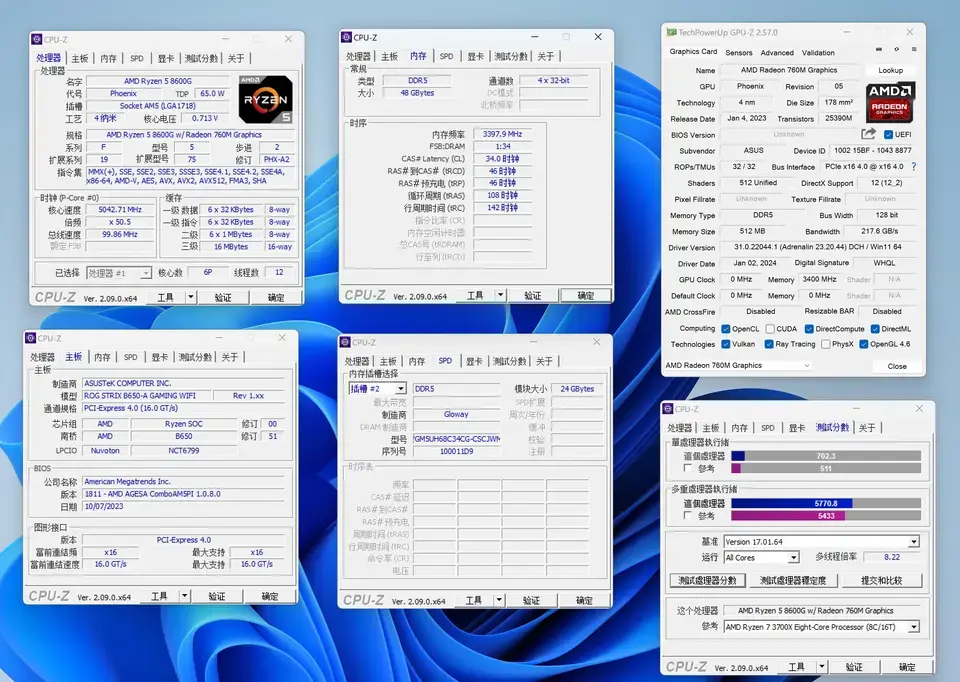
Task: Open the AMD Radeon 760M Graphics GPU dropdown
Action: [737, 366]
